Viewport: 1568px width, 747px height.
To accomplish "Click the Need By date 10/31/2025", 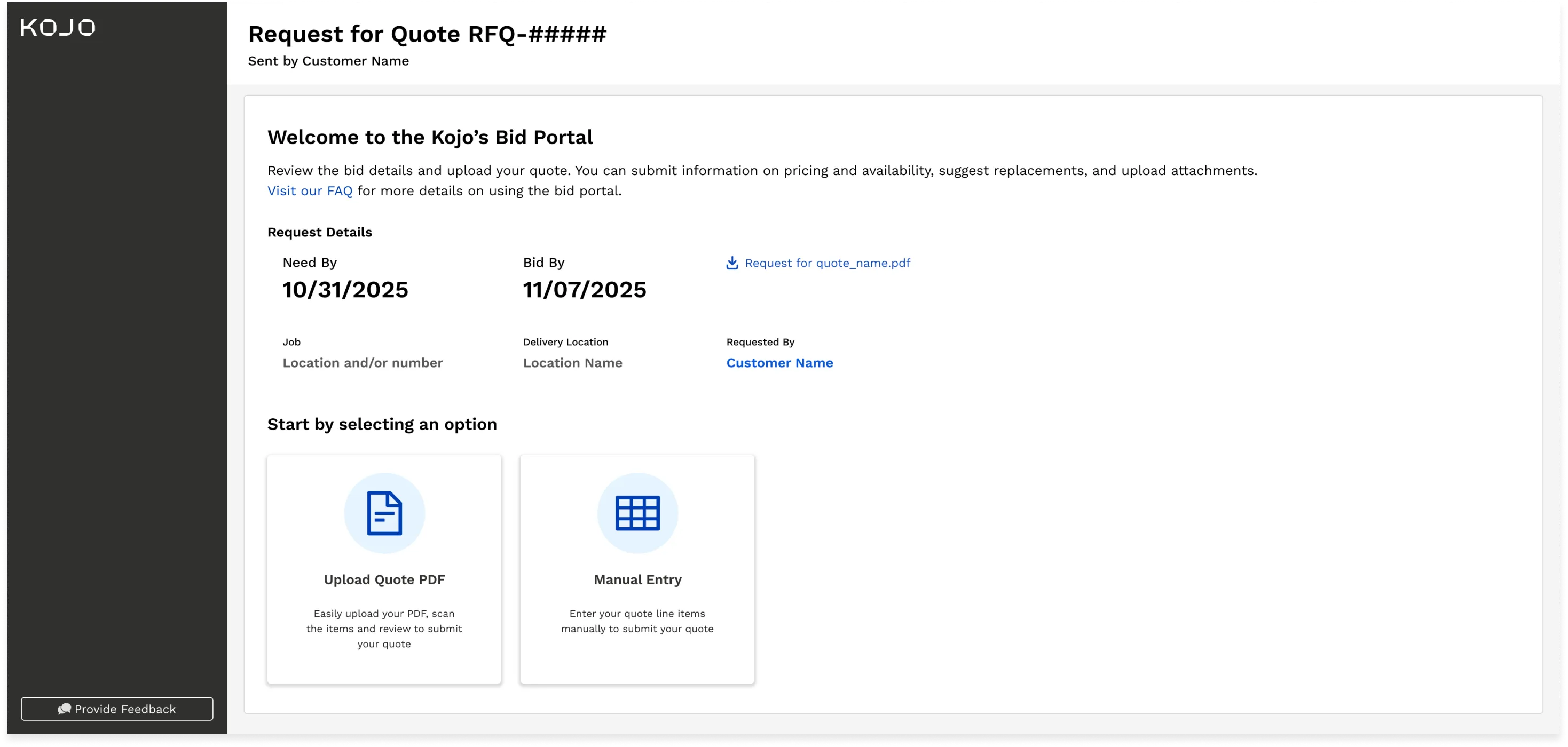I will tap(345, 290).
